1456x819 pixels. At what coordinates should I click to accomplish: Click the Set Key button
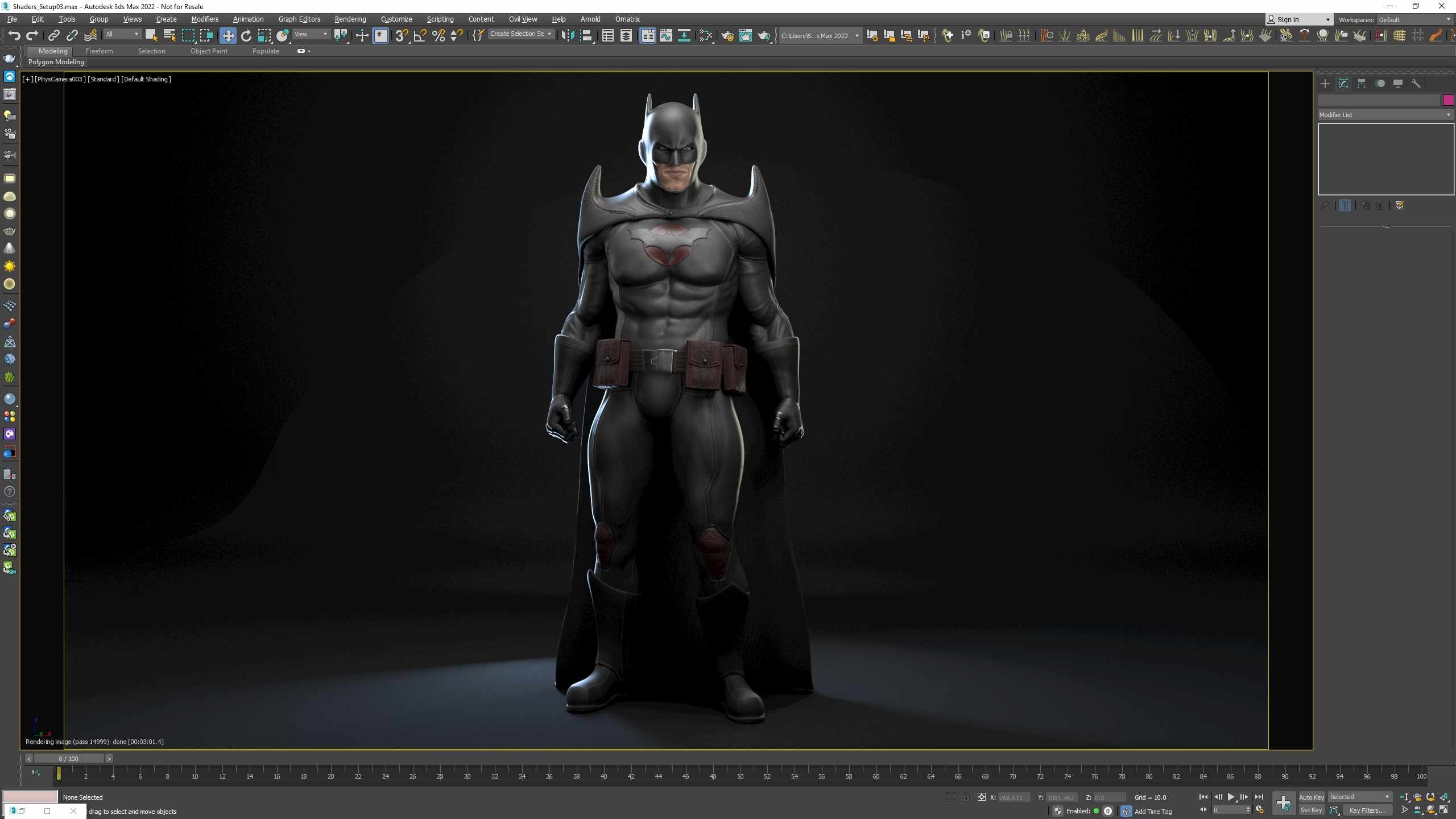tap(1311, 810)
